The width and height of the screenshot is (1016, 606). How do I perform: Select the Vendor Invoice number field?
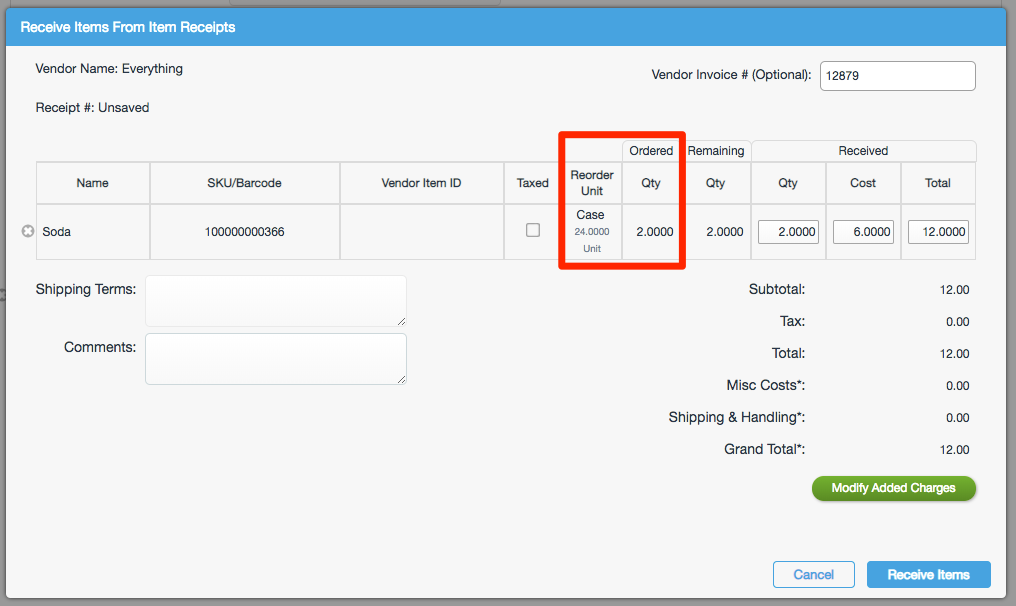pyautogui.click(x=897, y=75)
